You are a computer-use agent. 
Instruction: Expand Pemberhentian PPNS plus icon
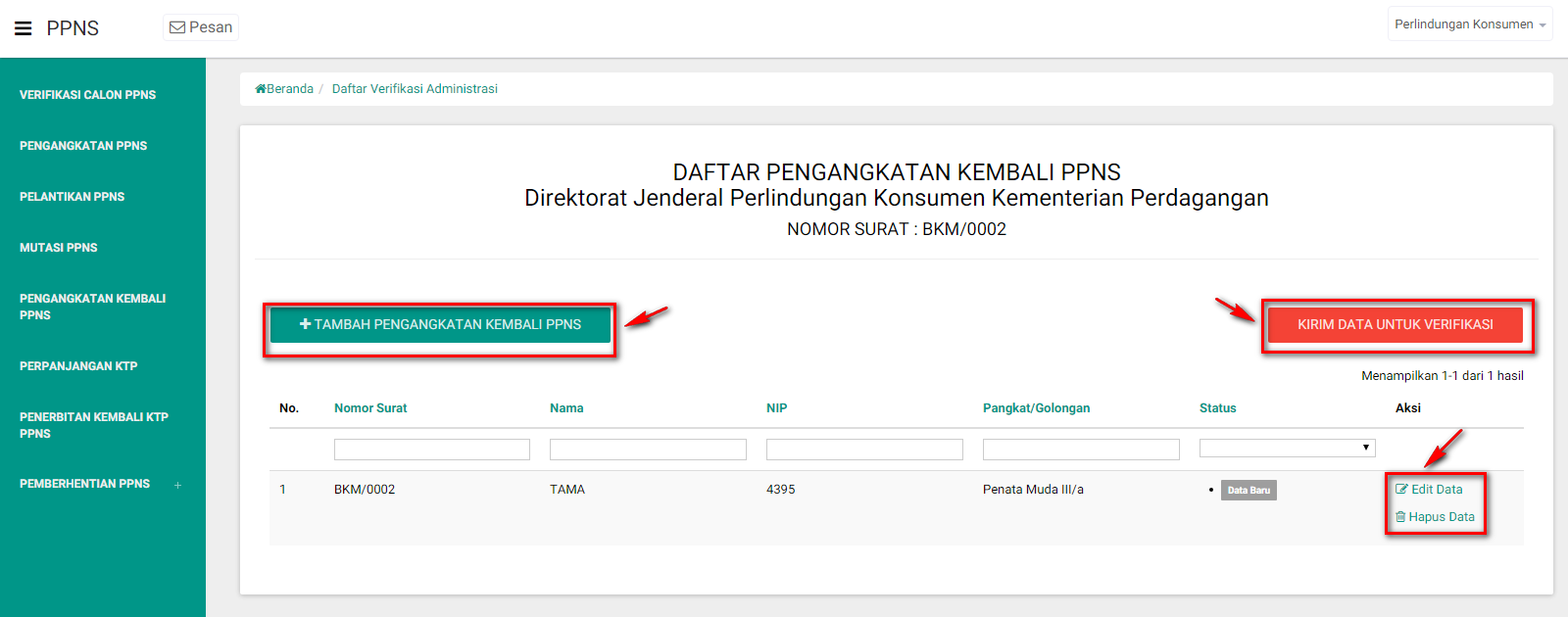click(177, 485)
